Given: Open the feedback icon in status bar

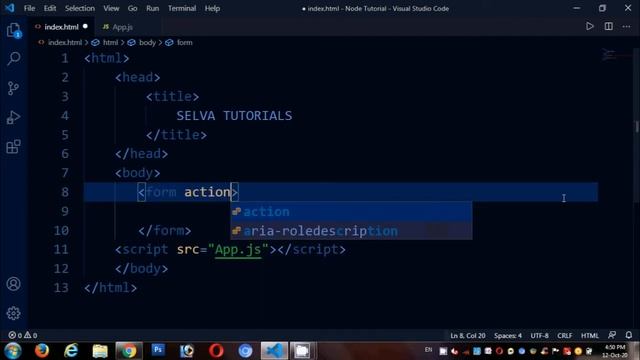Looking at the screenshot, I should click(x=612, y=335).
